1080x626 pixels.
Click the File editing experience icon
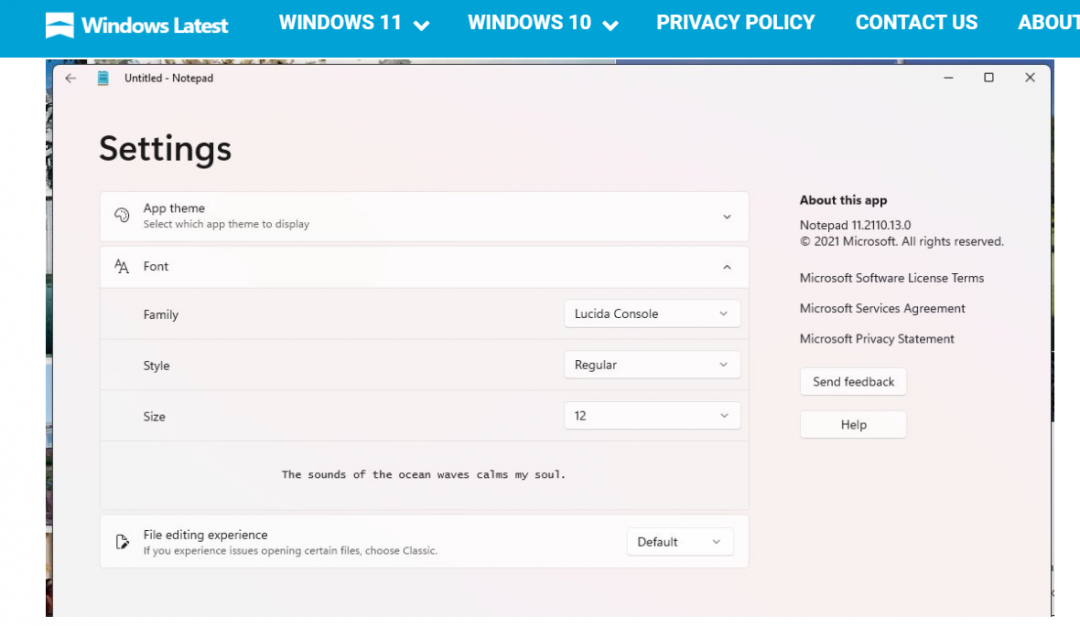122,542
